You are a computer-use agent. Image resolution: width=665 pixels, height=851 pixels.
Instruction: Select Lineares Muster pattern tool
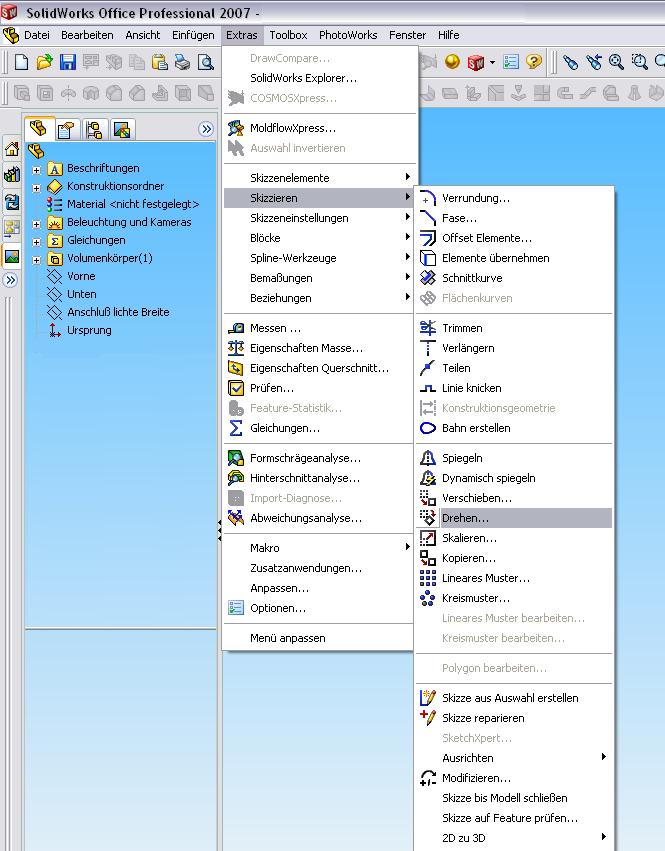(515, 579)
